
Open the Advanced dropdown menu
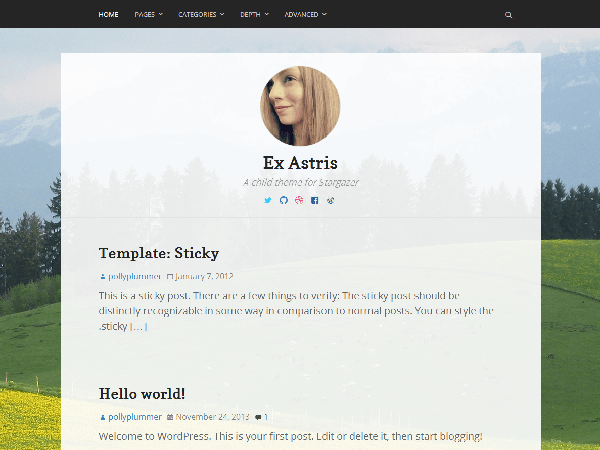click(x=305, y=14)
